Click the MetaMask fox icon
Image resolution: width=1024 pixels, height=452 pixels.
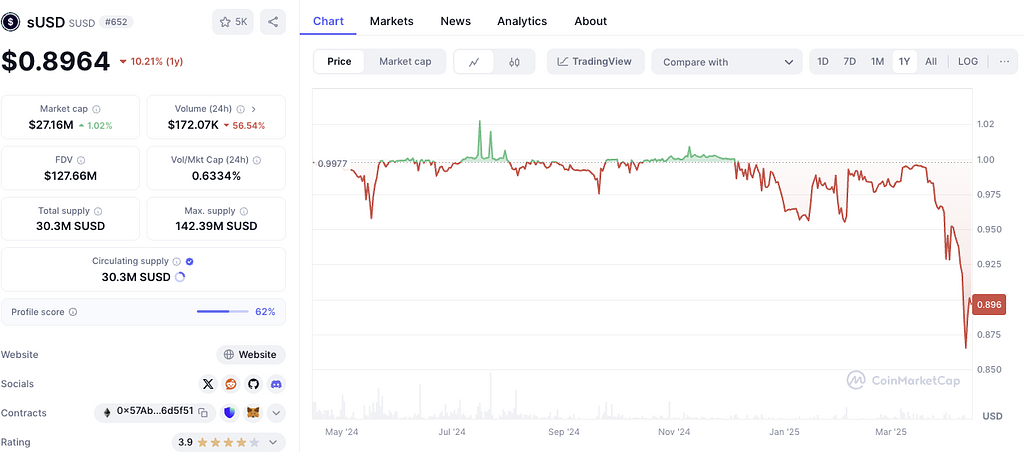(x=253, y=412)
